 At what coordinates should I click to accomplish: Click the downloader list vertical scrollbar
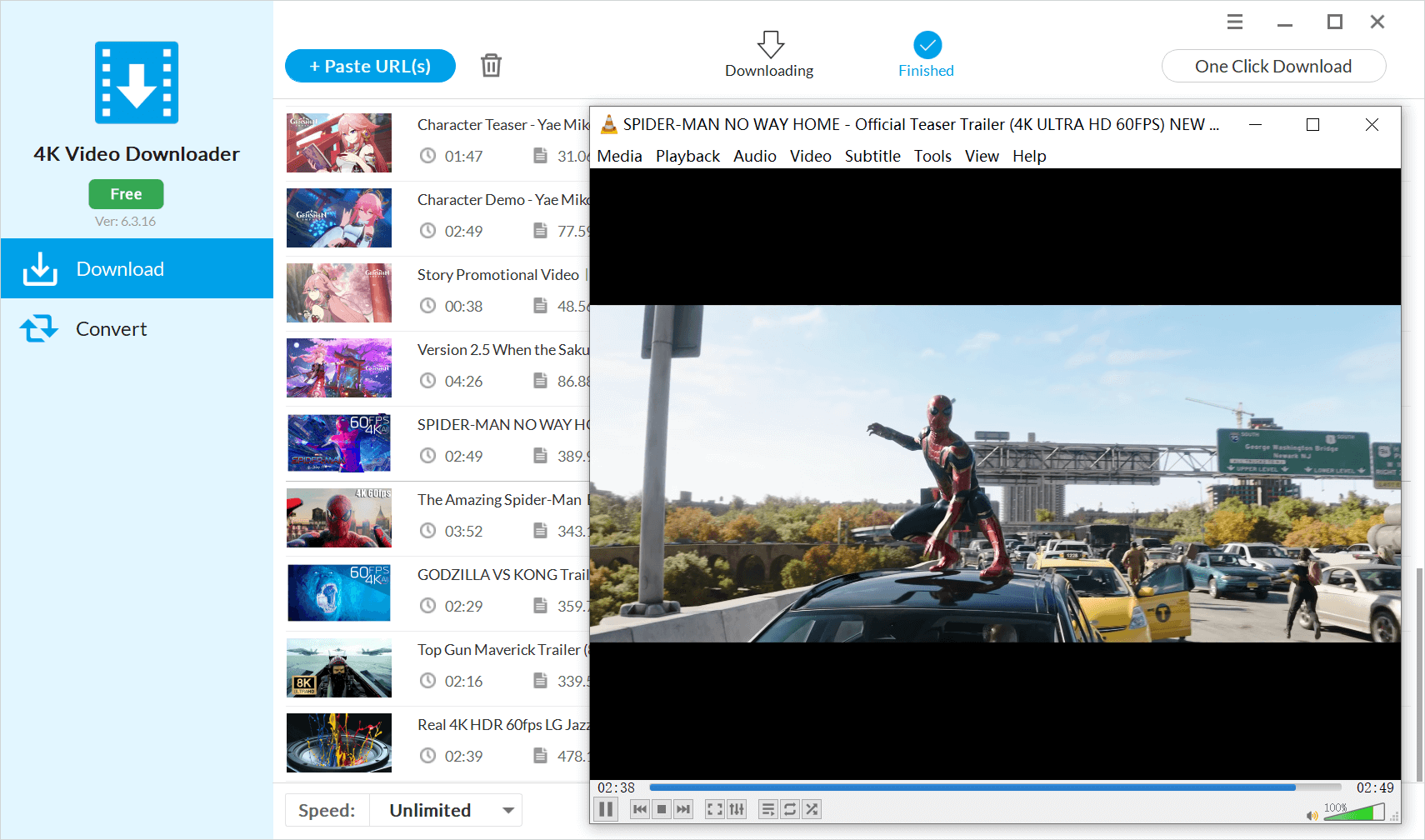tap(1419, 675)
